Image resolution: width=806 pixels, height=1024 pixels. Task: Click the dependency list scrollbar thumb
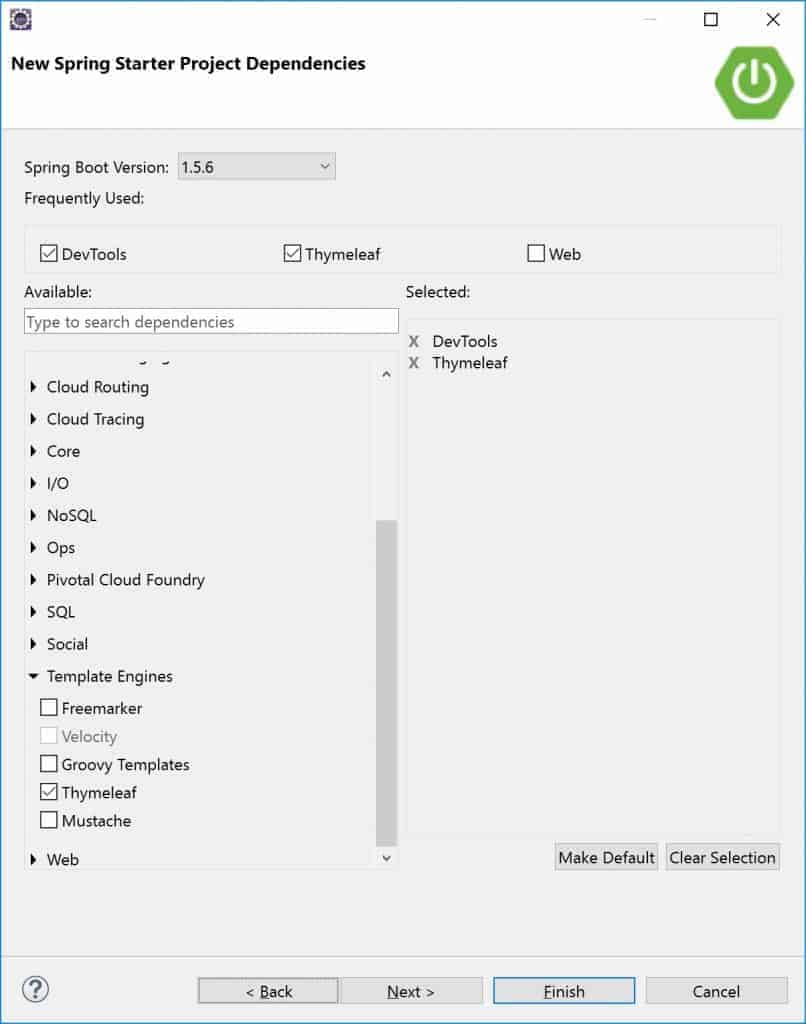click(x=386, y=682)
